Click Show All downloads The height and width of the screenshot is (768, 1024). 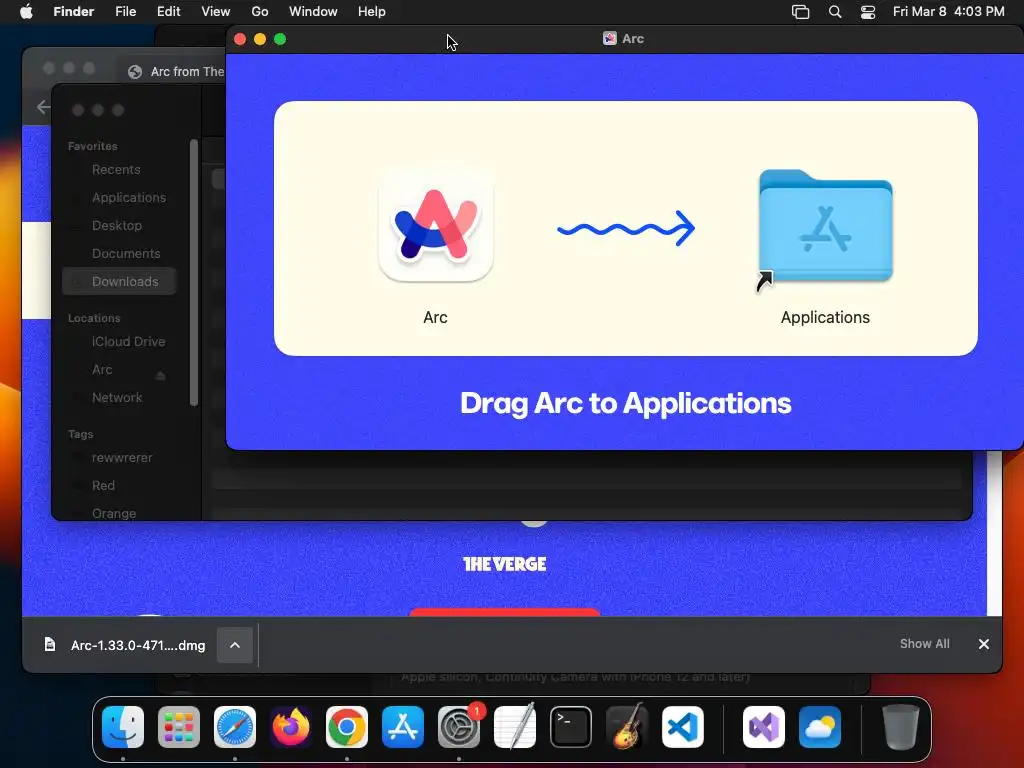click(925, 643)
